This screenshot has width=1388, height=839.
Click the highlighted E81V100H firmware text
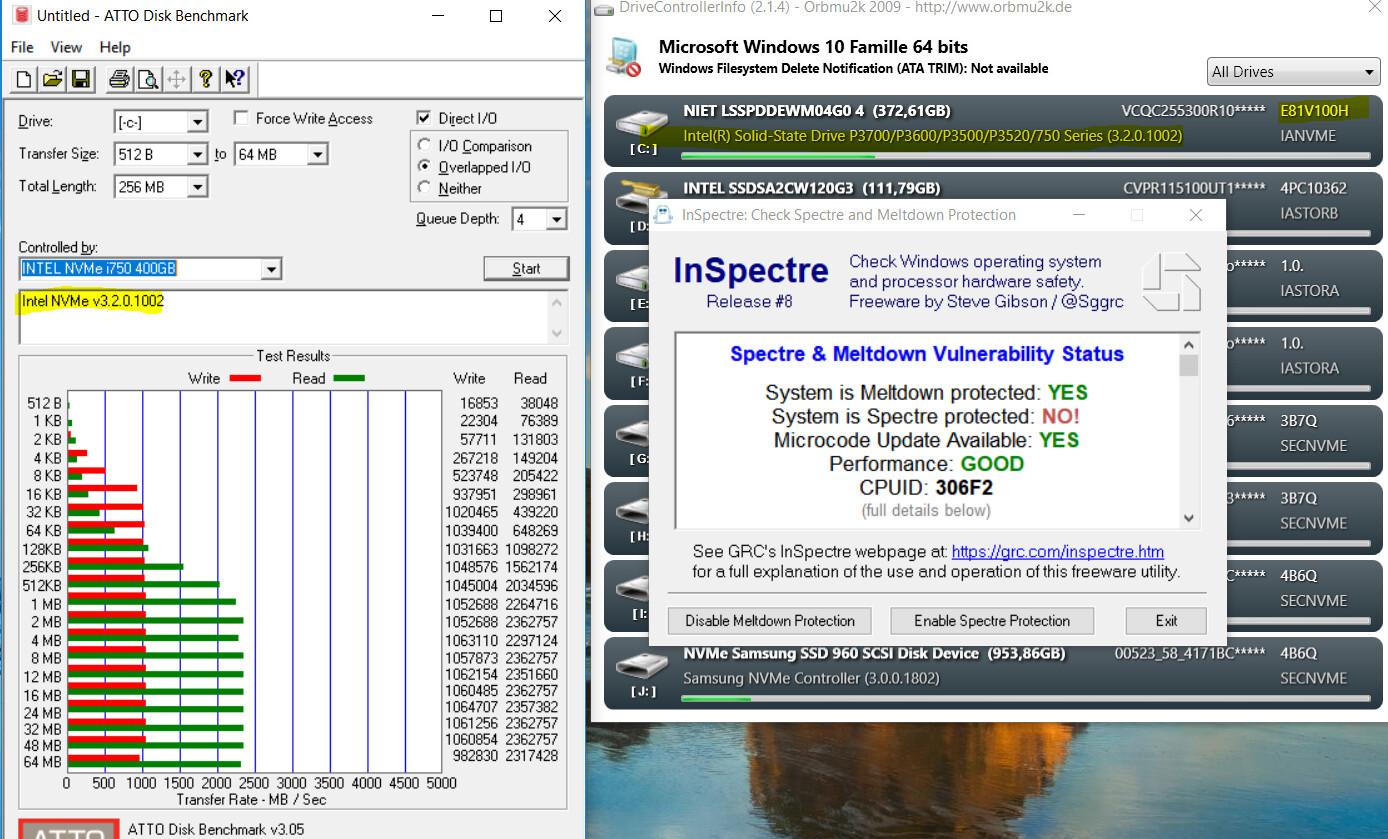[x=1314, y=111]
